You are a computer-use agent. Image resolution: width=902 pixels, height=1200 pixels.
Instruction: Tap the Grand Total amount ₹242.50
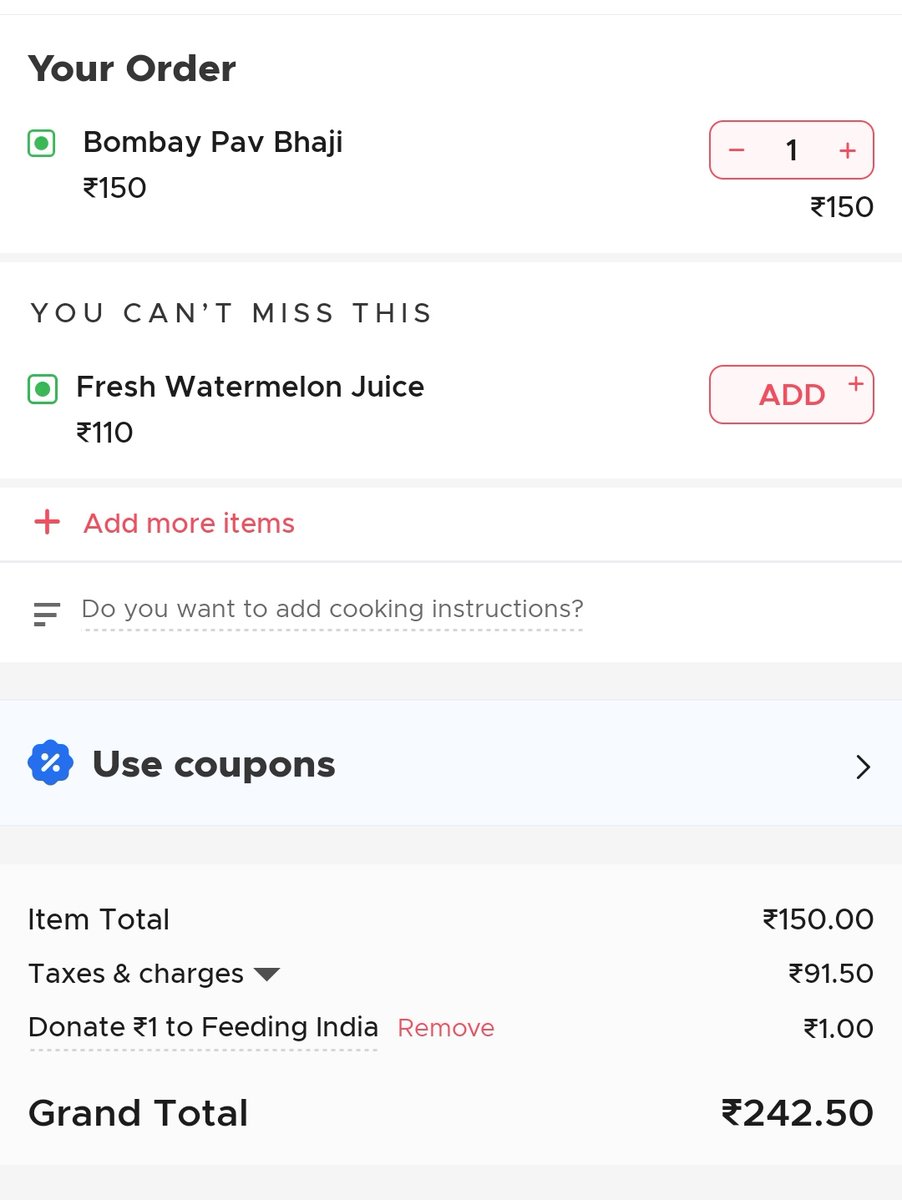[x=797, y=1113]
